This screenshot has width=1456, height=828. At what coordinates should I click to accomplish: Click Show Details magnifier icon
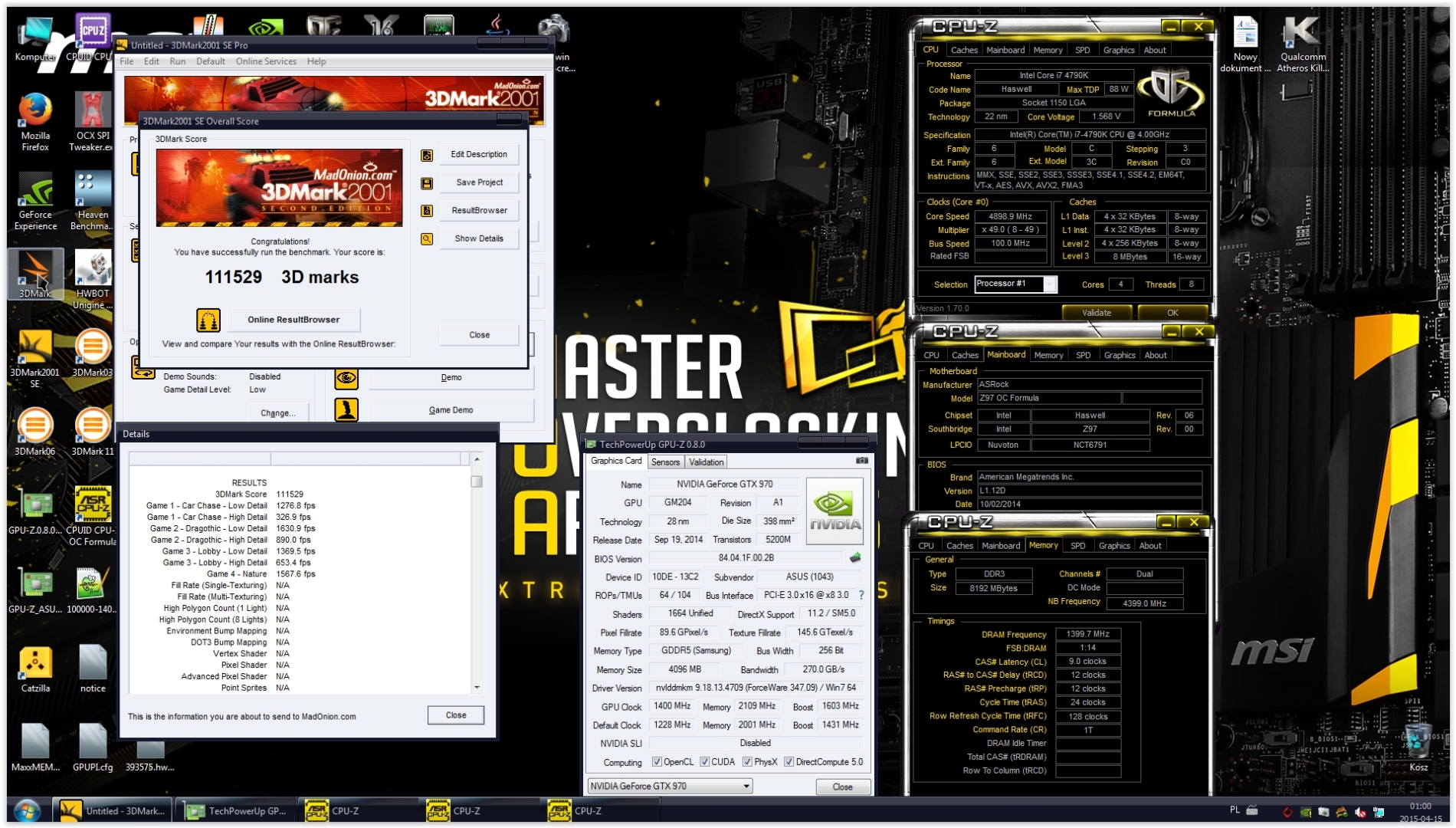(x=427, y=239)
